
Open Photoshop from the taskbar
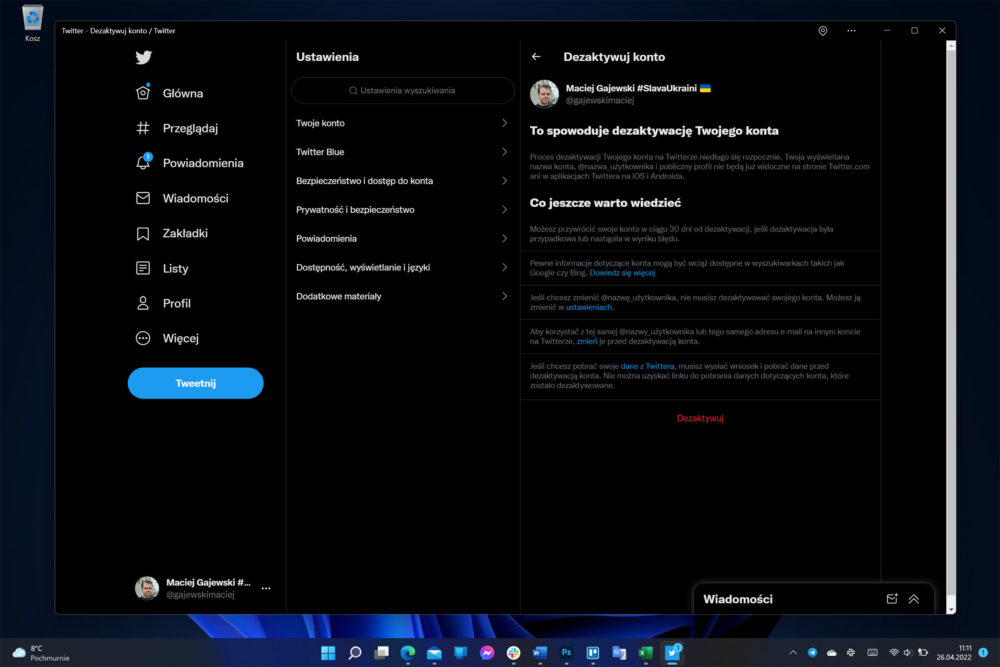(566, 652)
